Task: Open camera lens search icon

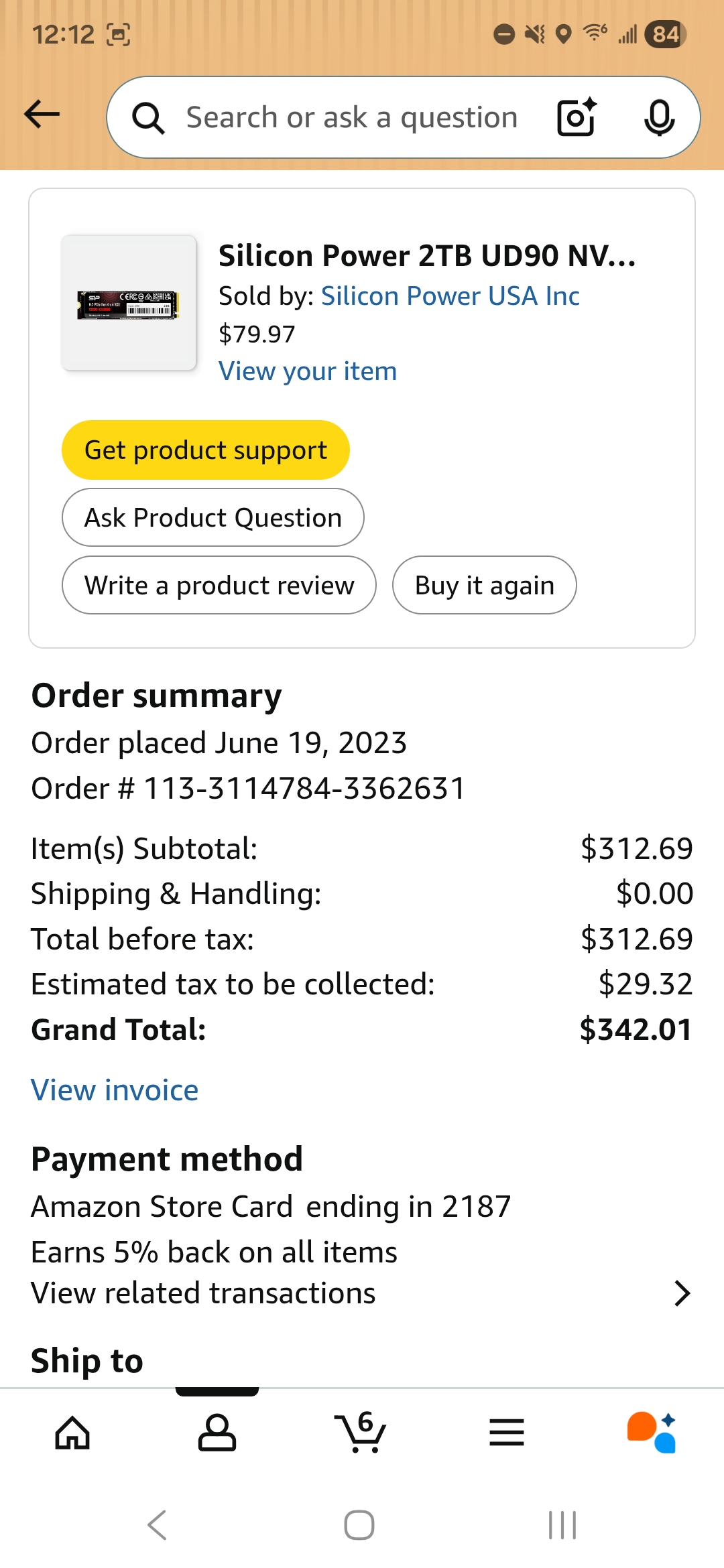Action: [577, 118]
